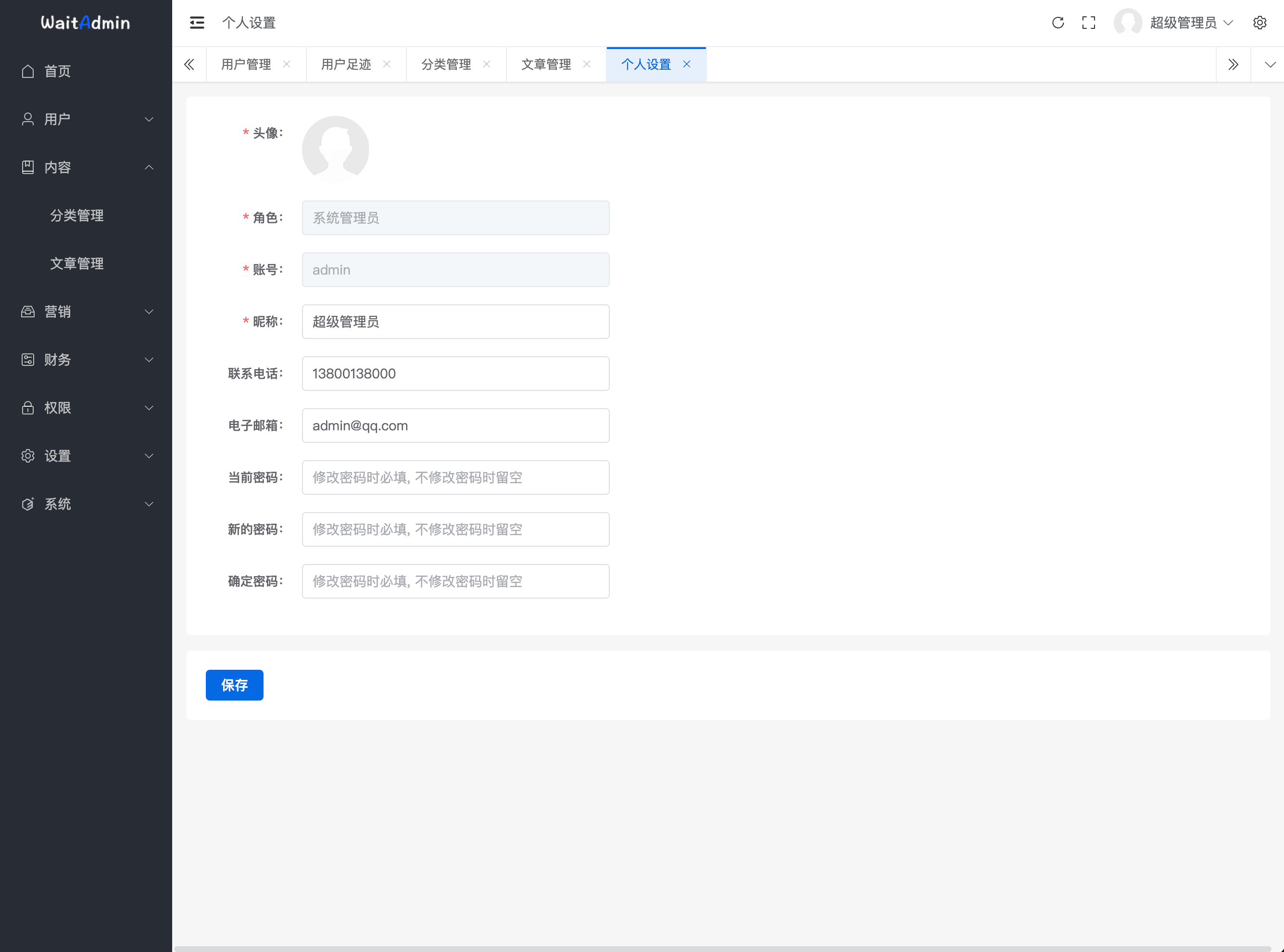1284x952 pixels.
Task: Expand the 财务 sidebar menu
Action: coord(87,360)
